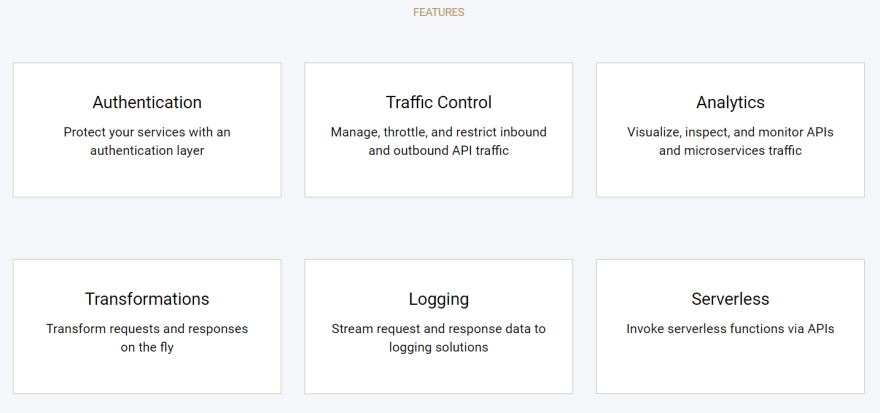Open the Transformations feature card
Image resolution: width=880 pixels, height=413 pixels.
147,326
